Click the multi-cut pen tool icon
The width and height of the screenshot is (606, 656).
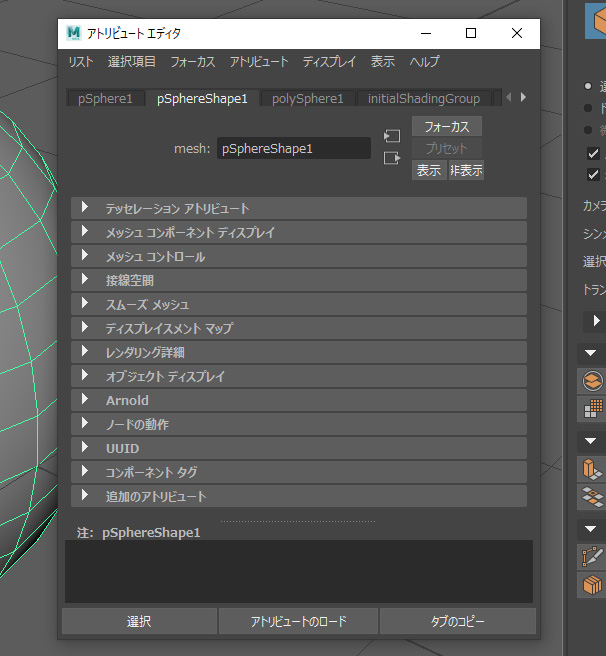click(593, 556)
